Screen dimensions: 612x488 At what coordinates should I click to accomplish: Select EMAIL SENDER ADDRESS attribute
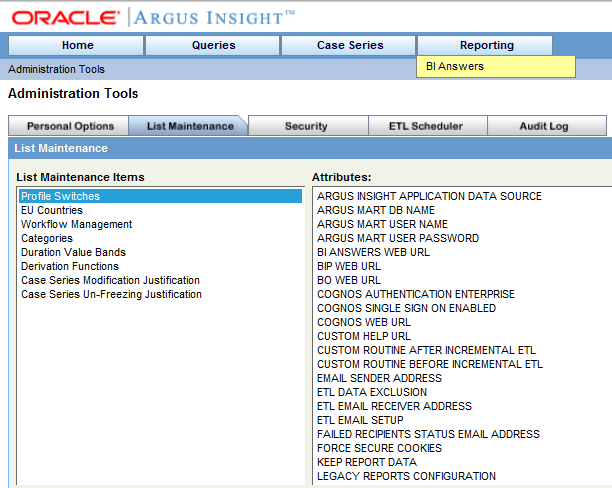pos(379,378)
